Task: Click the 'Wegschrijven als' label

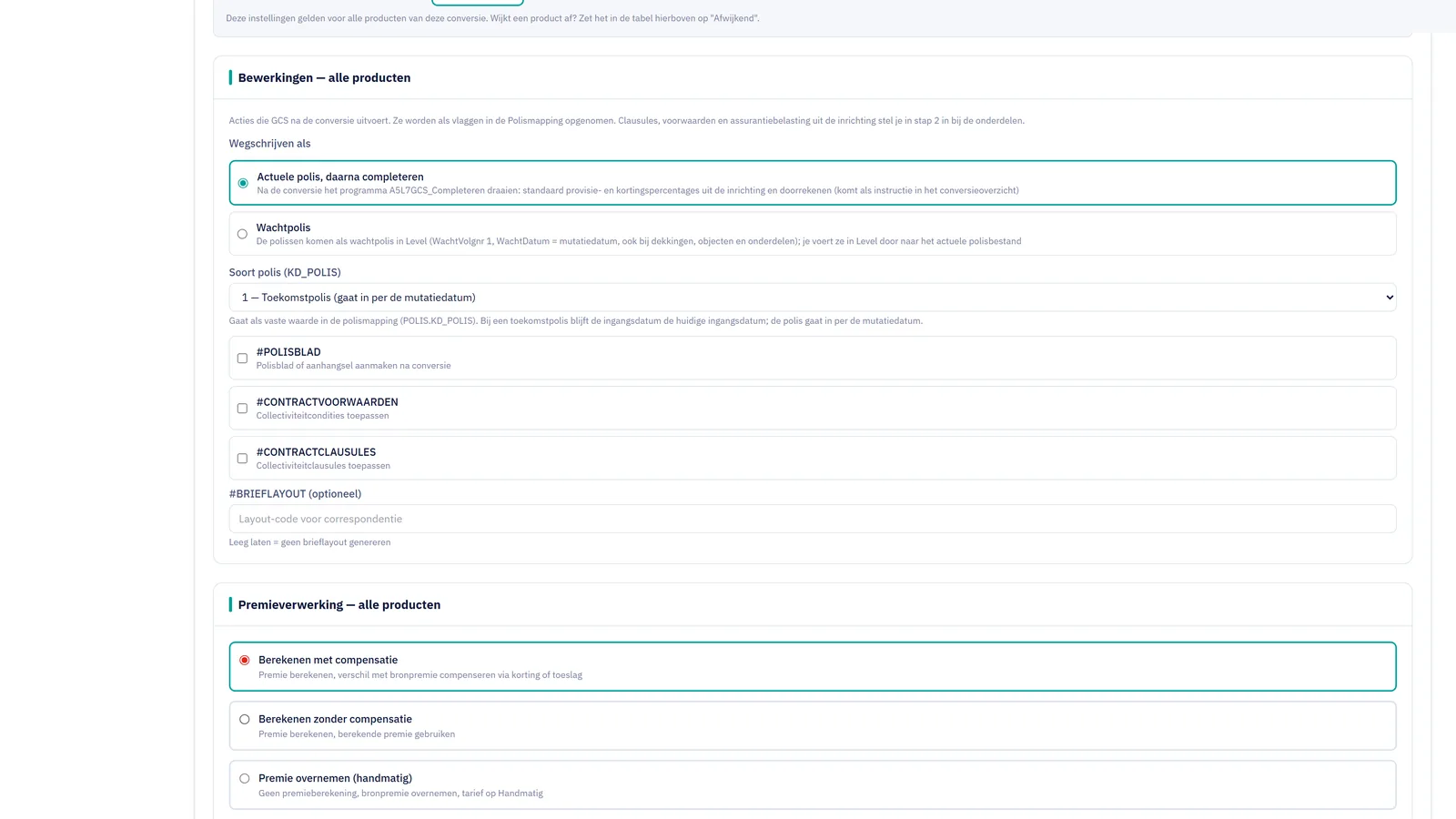Action: [269, 144]
